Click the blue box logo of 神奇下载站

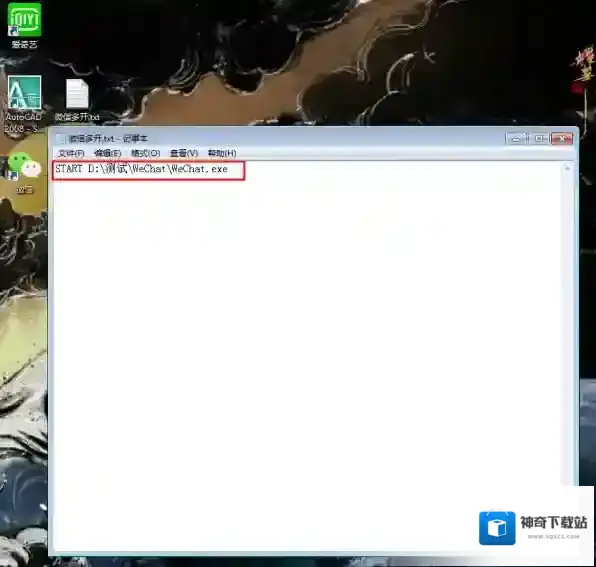pyautogui.click(x=497, y=528)
